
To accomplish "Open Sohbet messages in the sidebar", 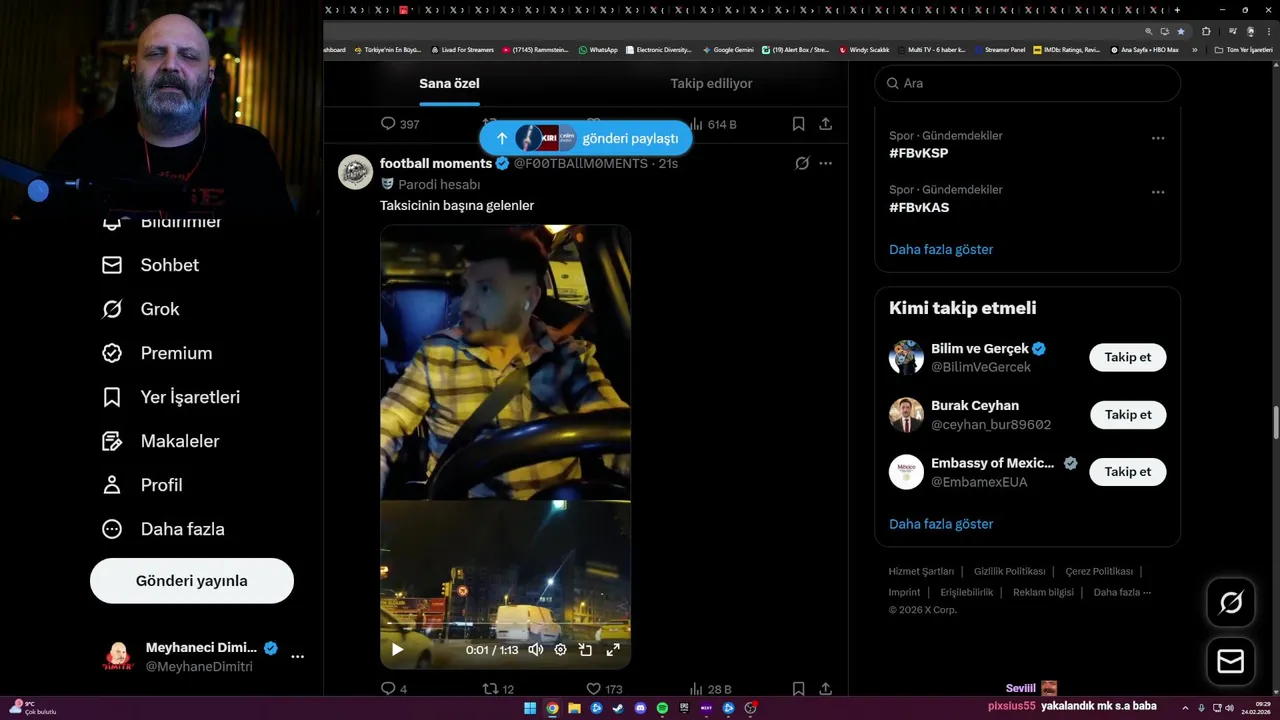I will [150, 265].
